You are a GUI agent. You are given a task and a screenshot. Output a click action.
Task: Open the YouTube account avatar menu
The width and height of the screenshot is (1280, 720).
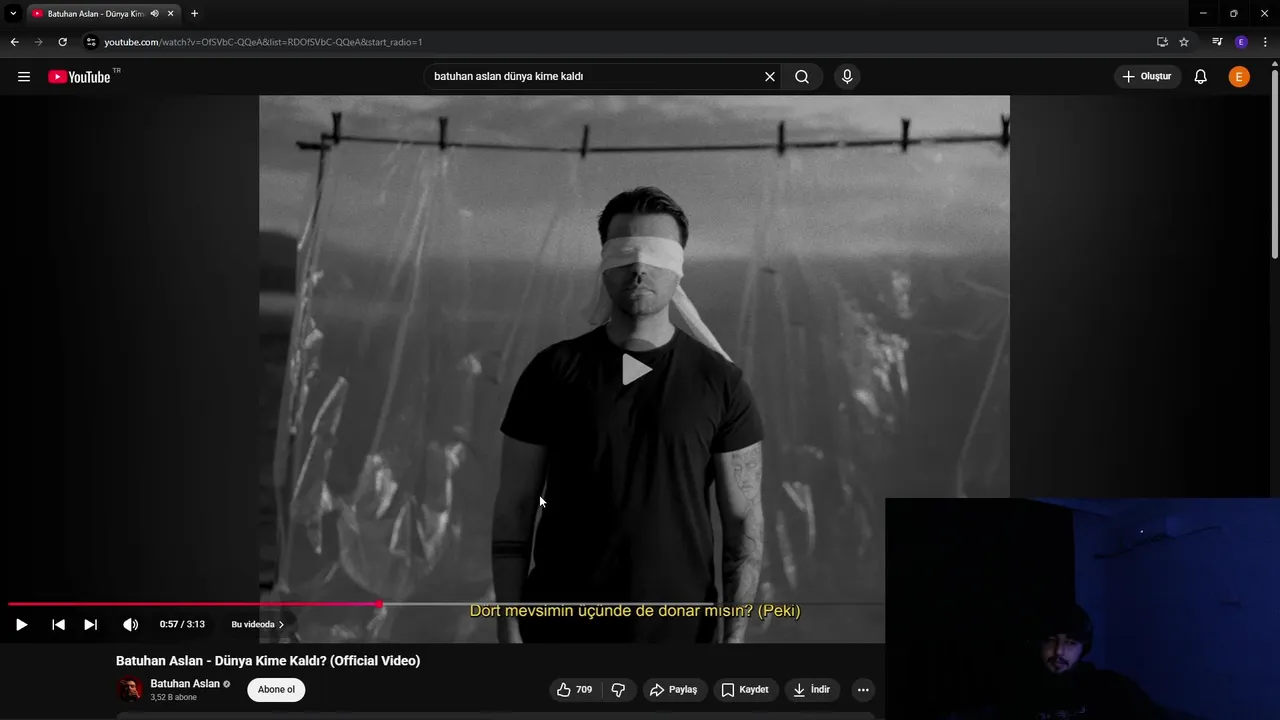pos(1239,77)
